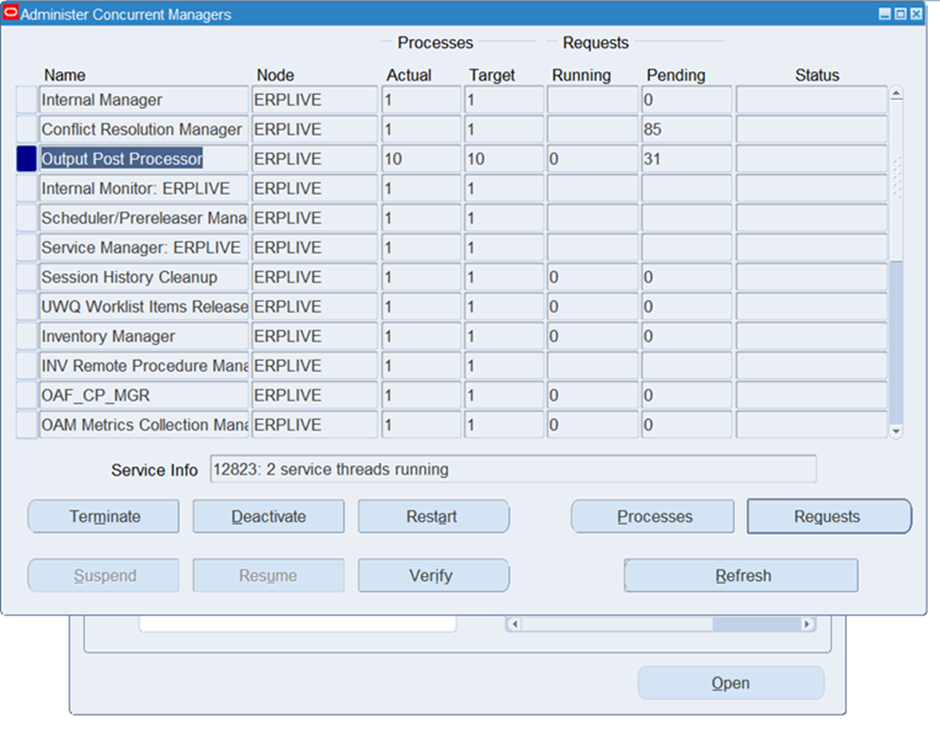Click the Inventory Manager name field
This screenshot has height=729, width=940.
(143, 336)
